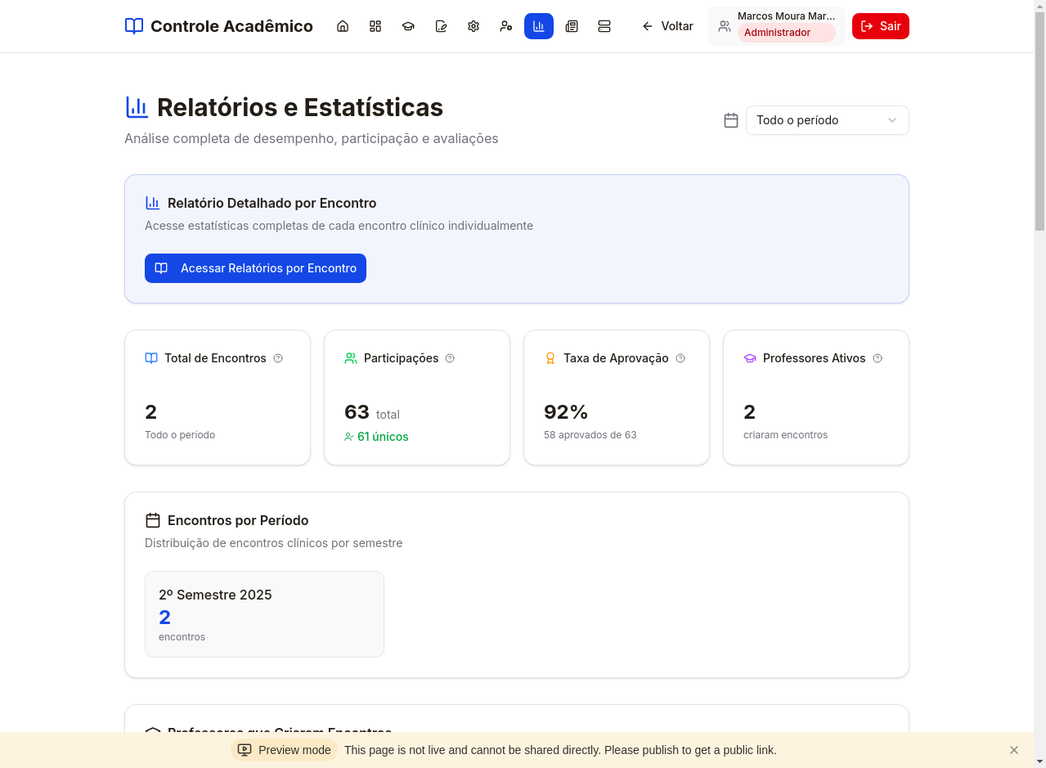Click the Voltar back navigation

[667, 26]
